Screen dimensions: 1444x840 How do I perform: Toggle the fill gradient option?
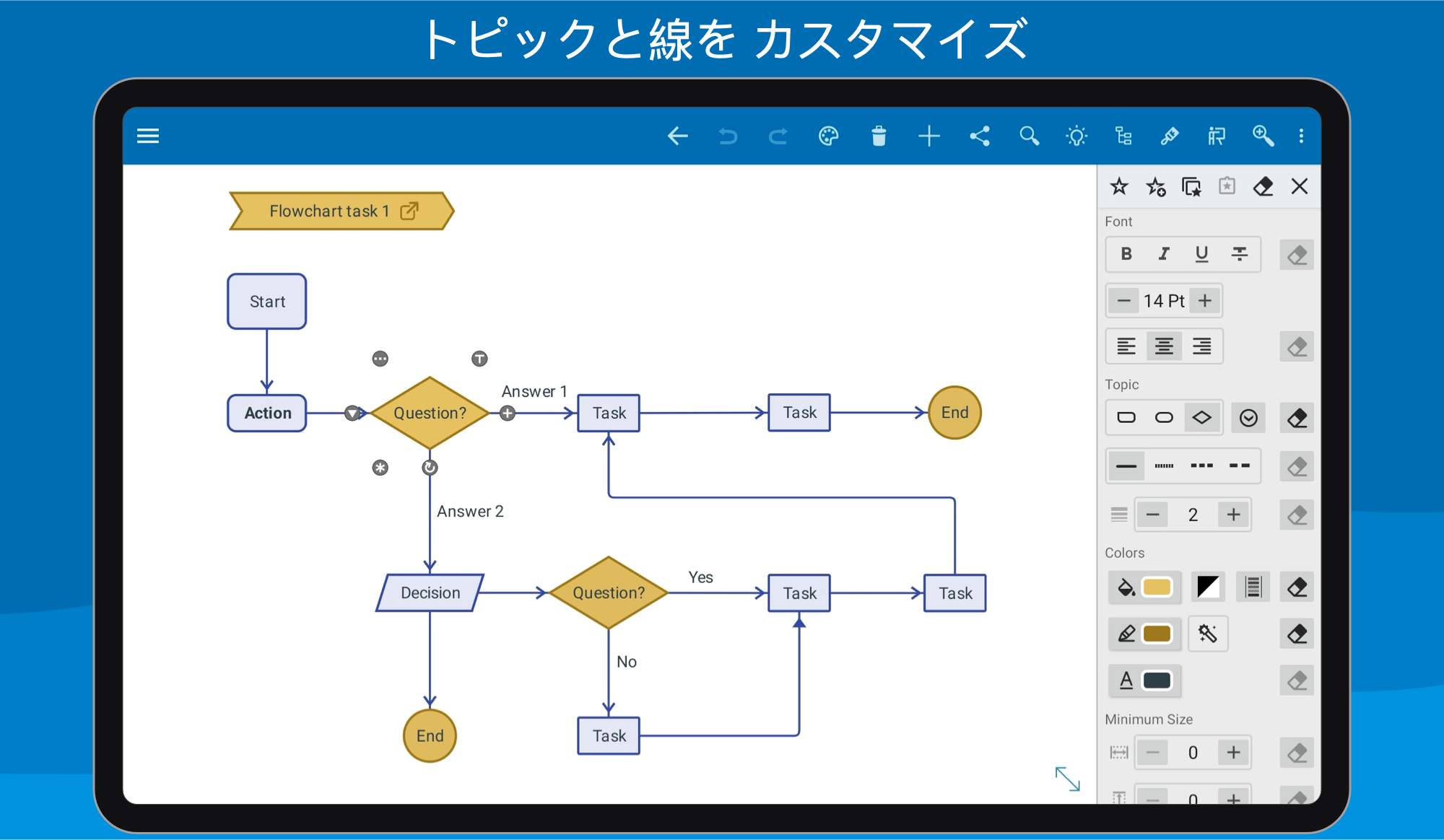click(1208, 587)
